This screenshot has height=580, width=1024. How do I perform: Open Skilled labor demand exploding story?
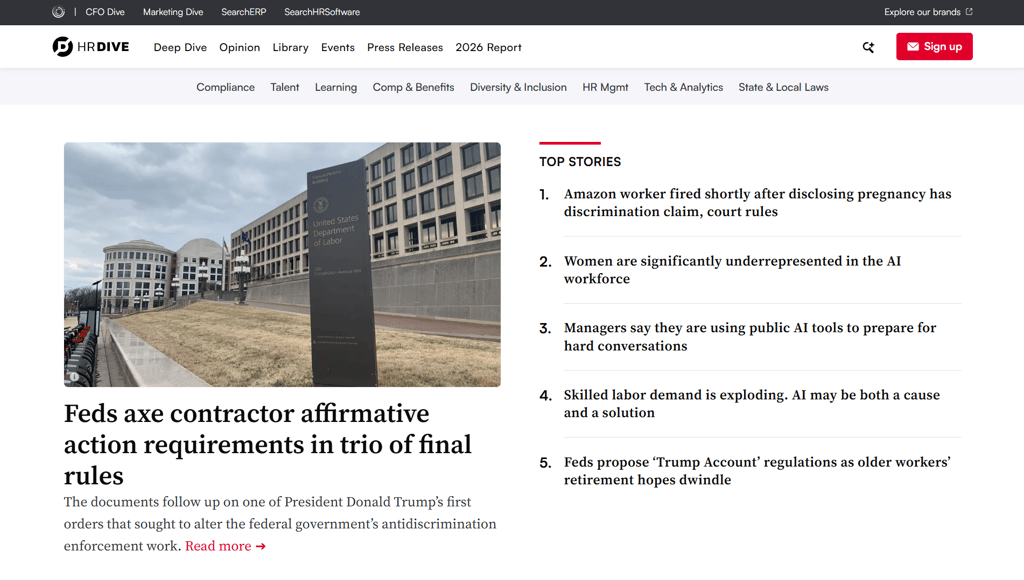(x=752, y=404)
